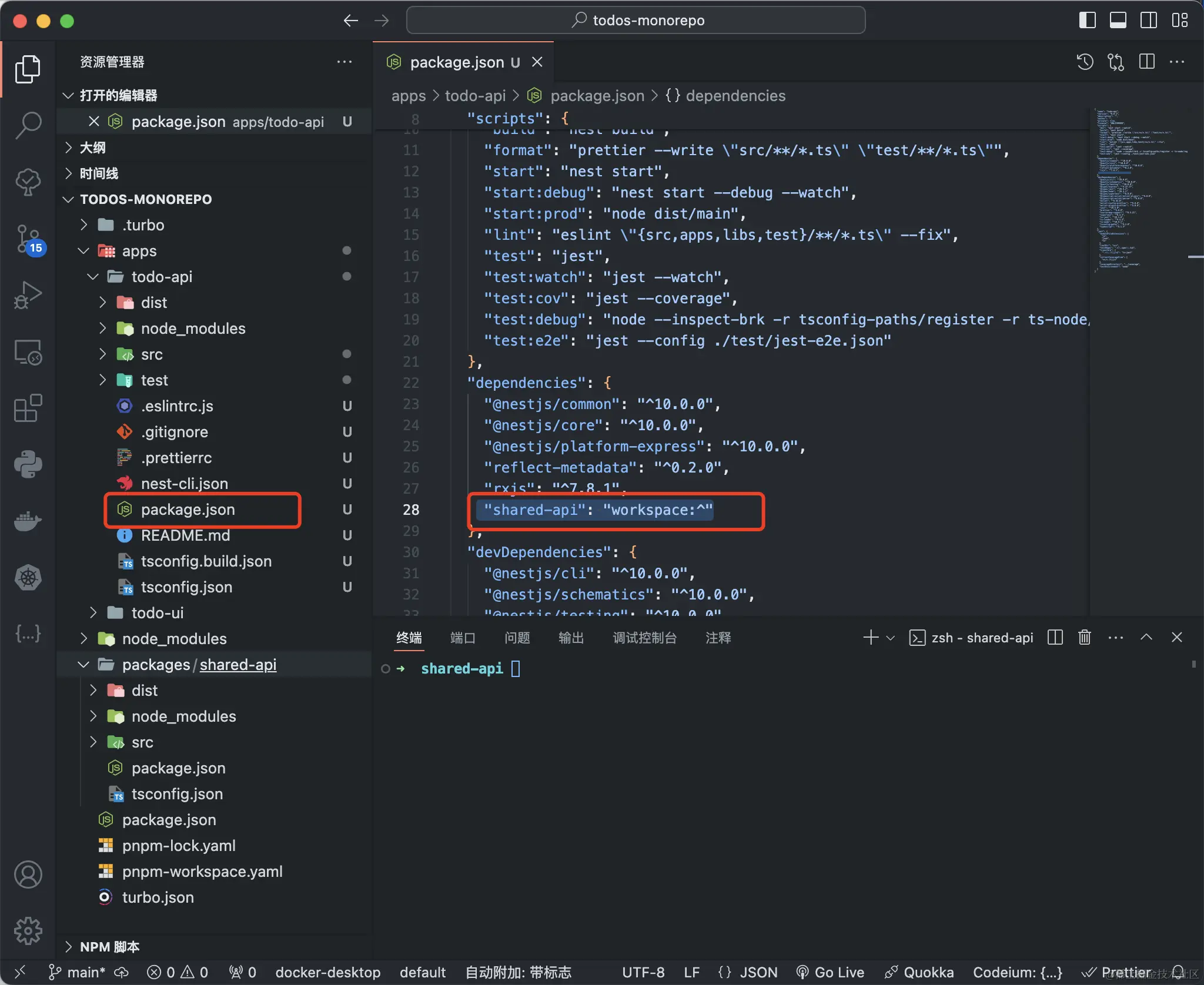Open the Remote Explorer view

(x=28, y=352)
